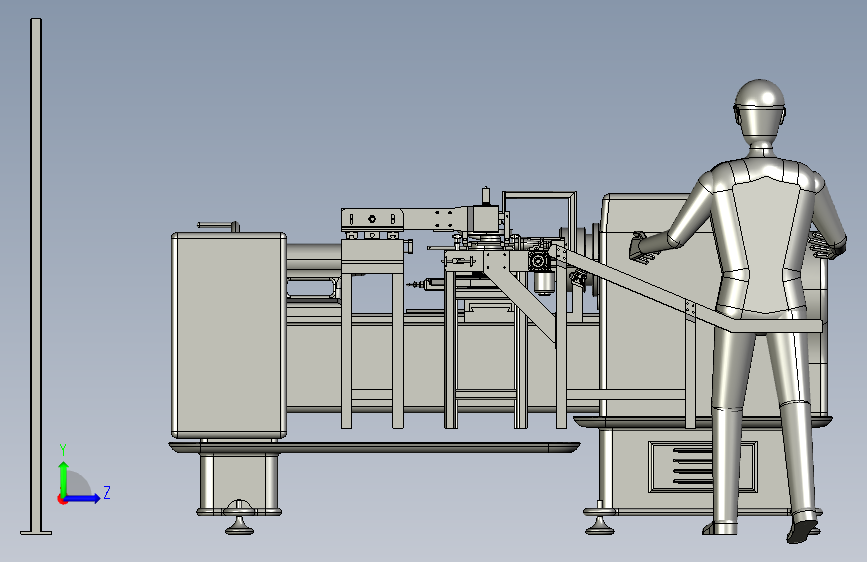Screen dimensions: 867x562
Task: Select the long horizontal tray under the machine
Action: (x=374, y=447)
